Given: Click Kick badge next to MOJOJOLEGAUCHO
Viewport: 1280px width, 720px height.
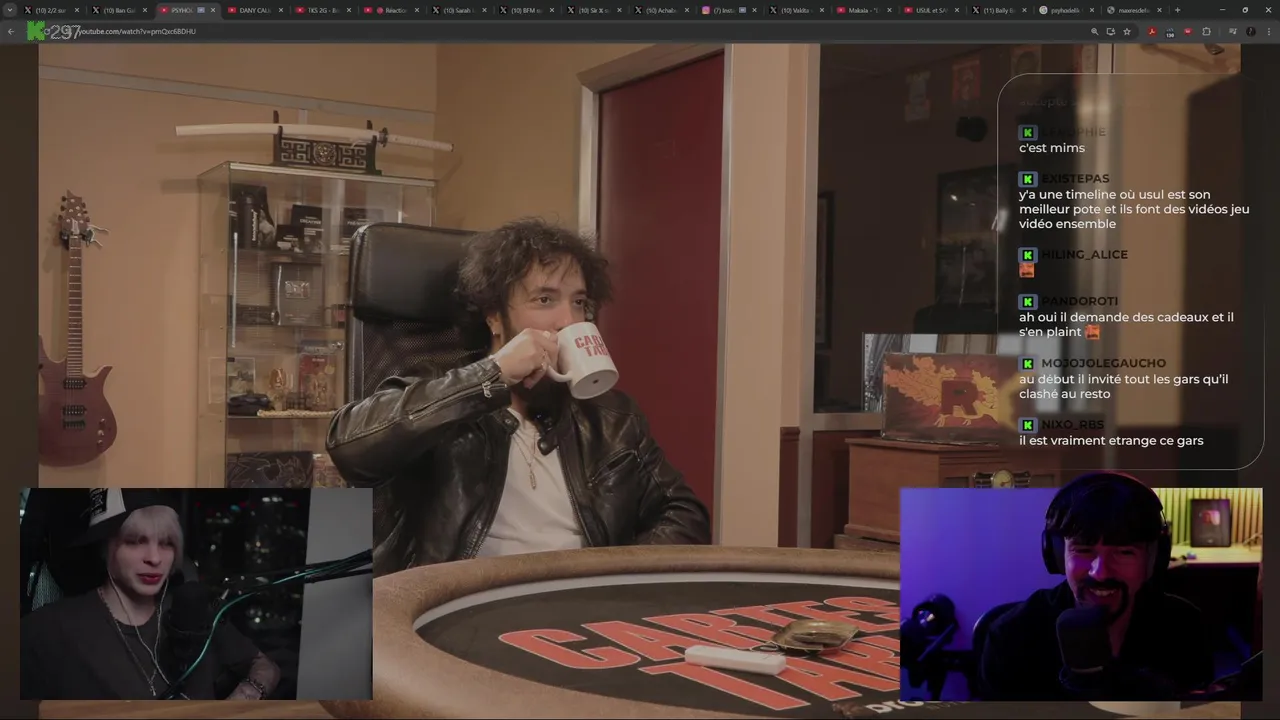Looking at the screenshot, I should tap(1027, 363).
